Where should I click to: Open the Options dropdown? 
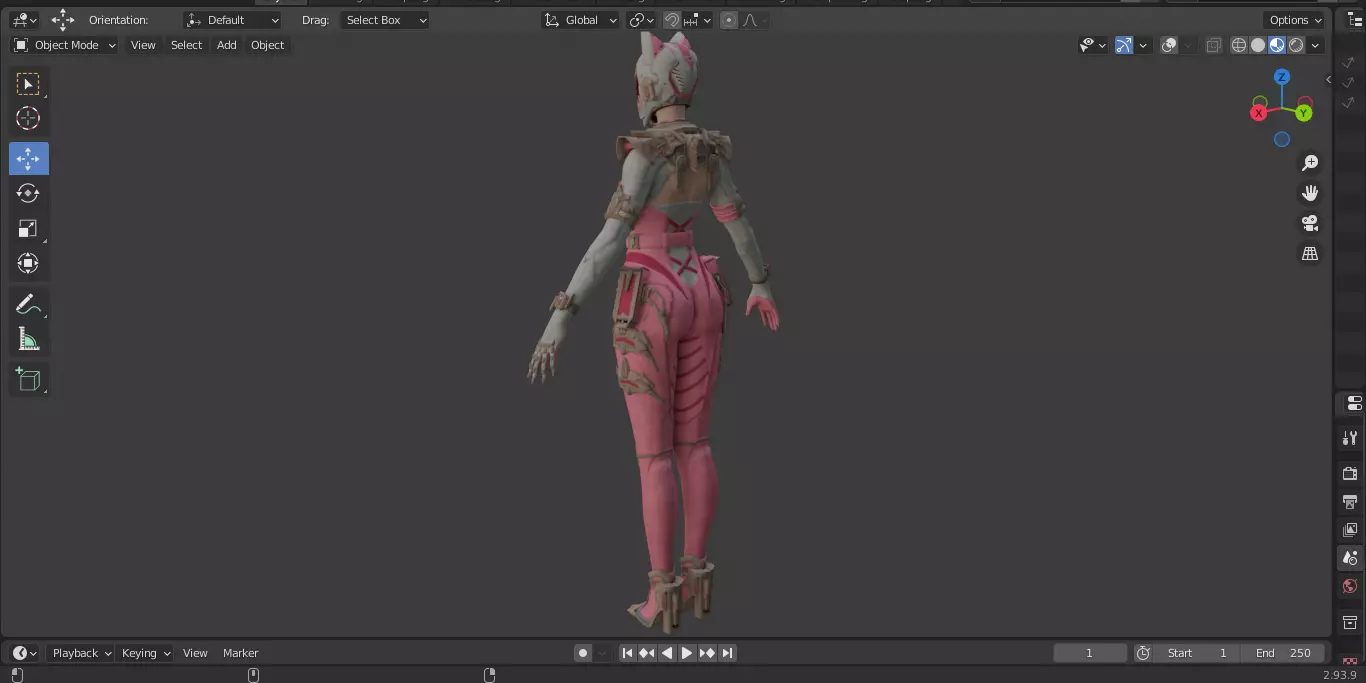[x=1295, y=20]
